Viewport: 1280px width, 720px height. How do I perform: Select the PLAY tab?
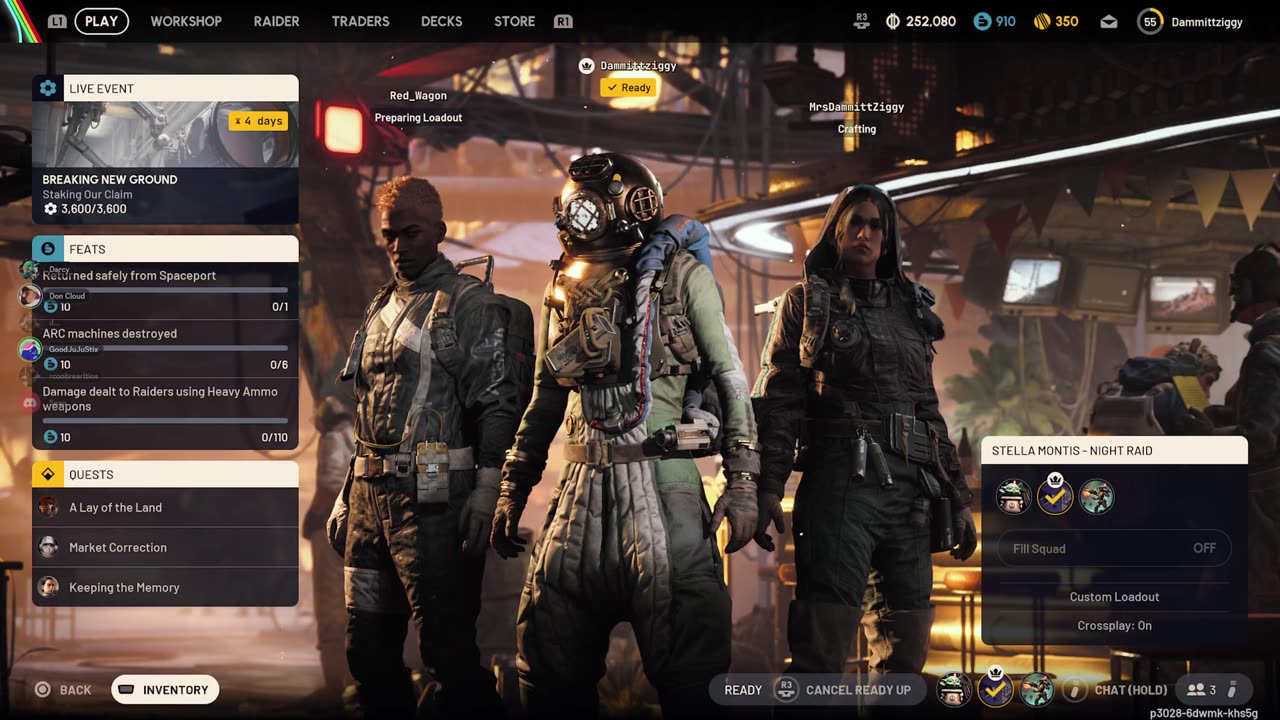(x=101, y=21)
